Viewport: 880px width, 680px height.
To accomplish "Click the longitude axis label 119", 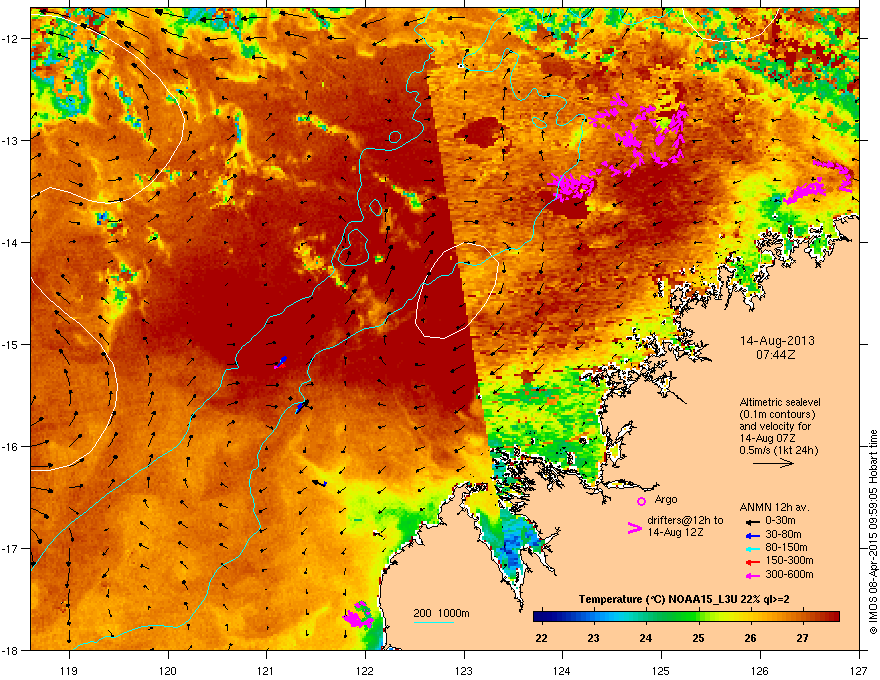I will point(69,670).
